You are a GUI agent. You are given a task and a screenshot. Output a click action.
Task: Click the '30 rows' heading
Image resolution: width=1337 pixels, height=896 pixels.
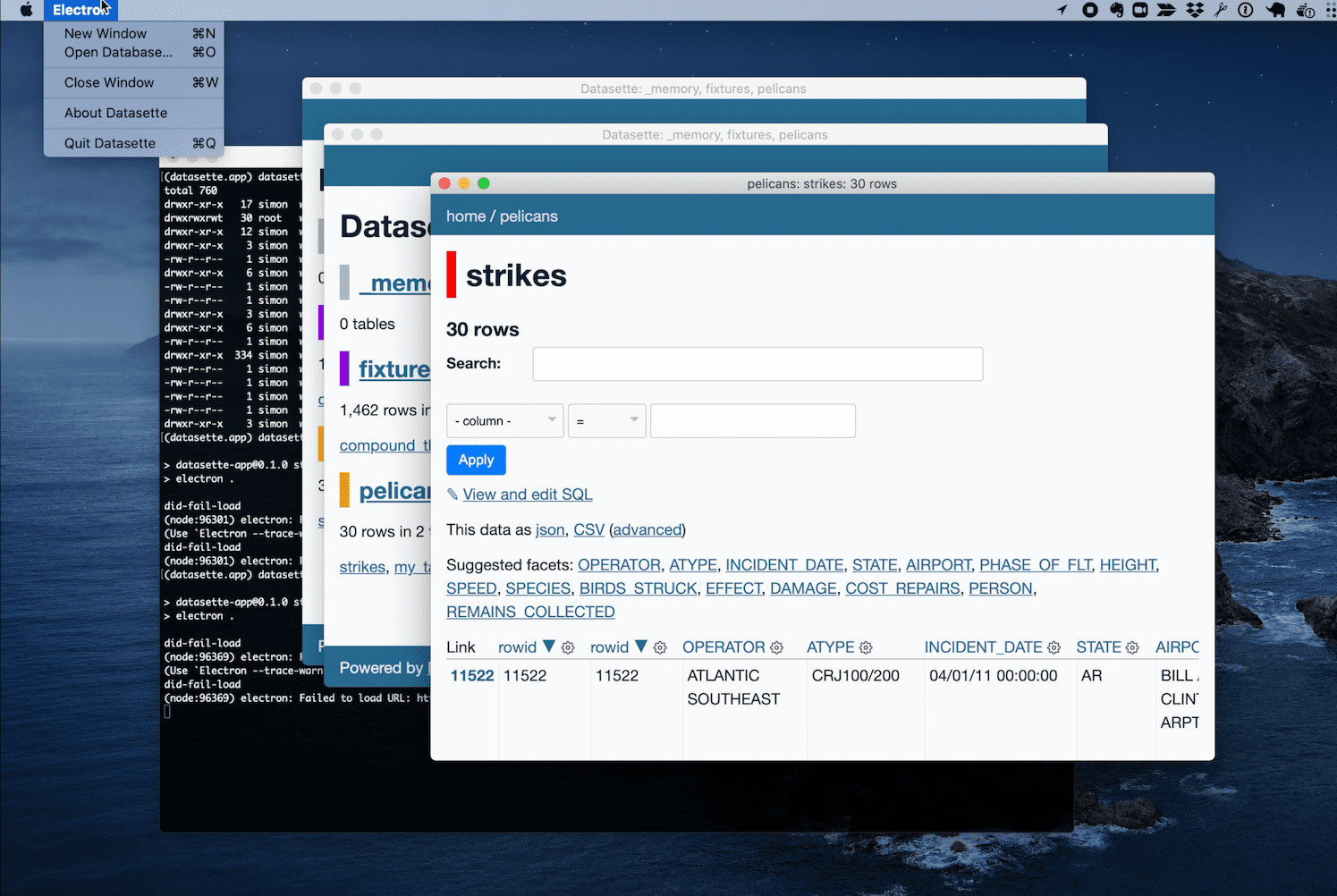[482, 330]
